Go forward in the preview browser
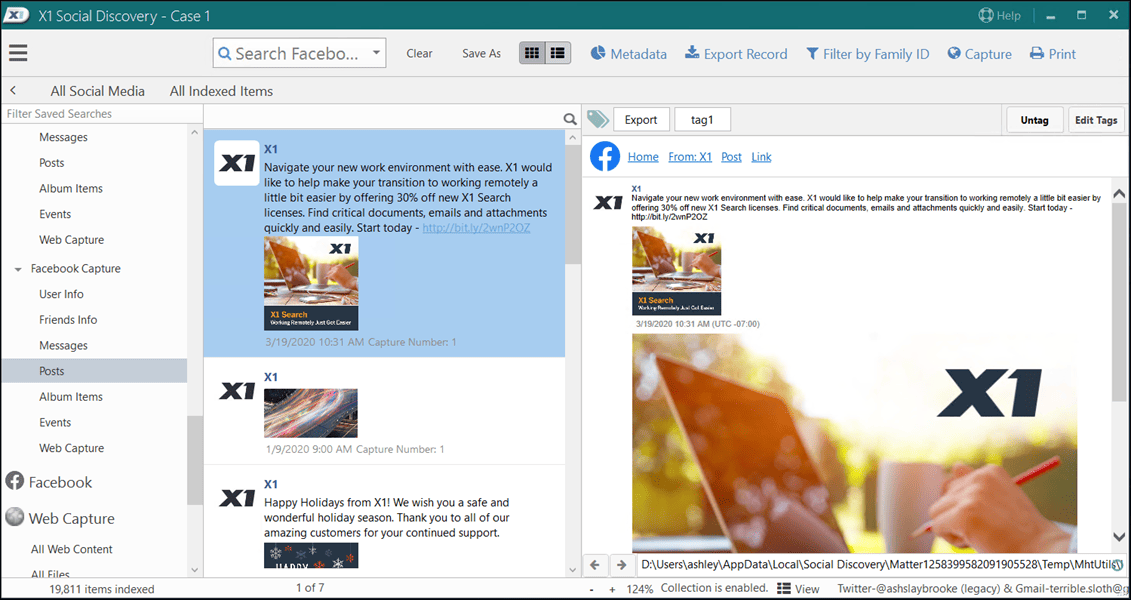The width and height of the screenshot is (1131, 600). point(621,564)
